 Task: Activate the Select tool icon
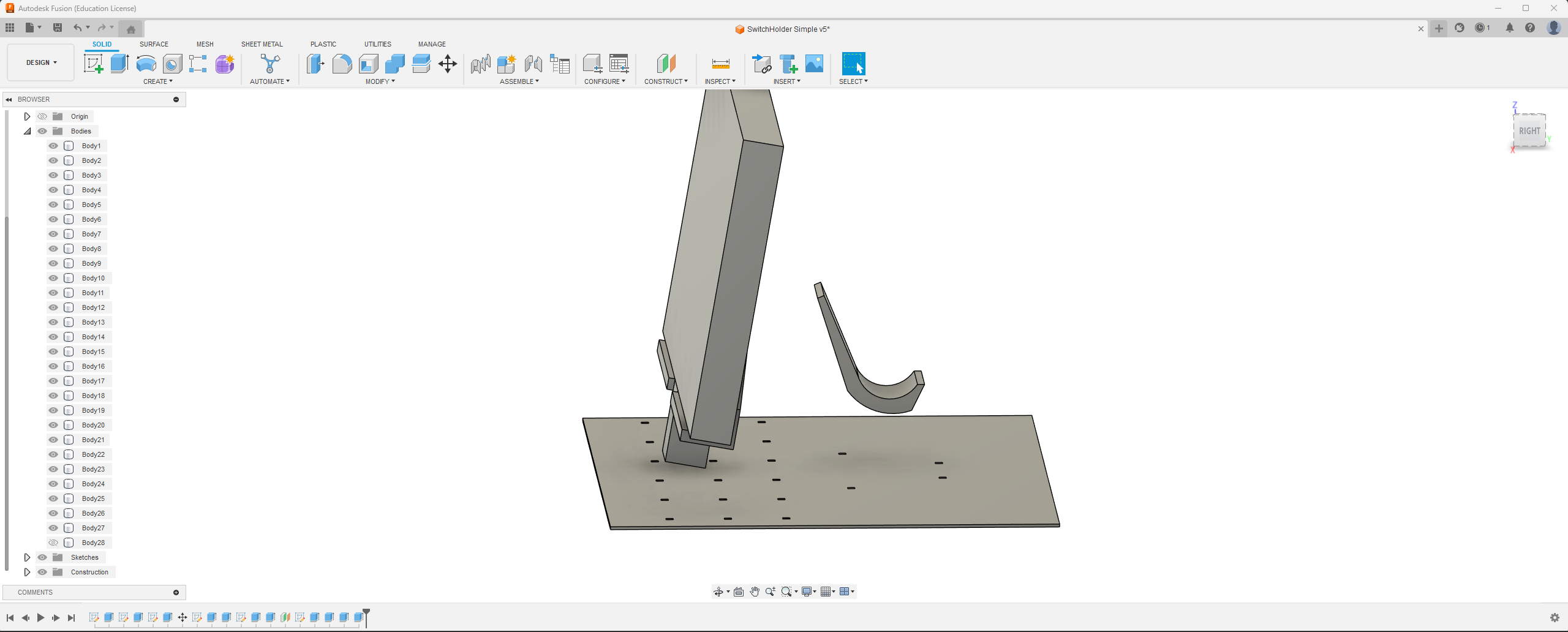pos(853,64)
